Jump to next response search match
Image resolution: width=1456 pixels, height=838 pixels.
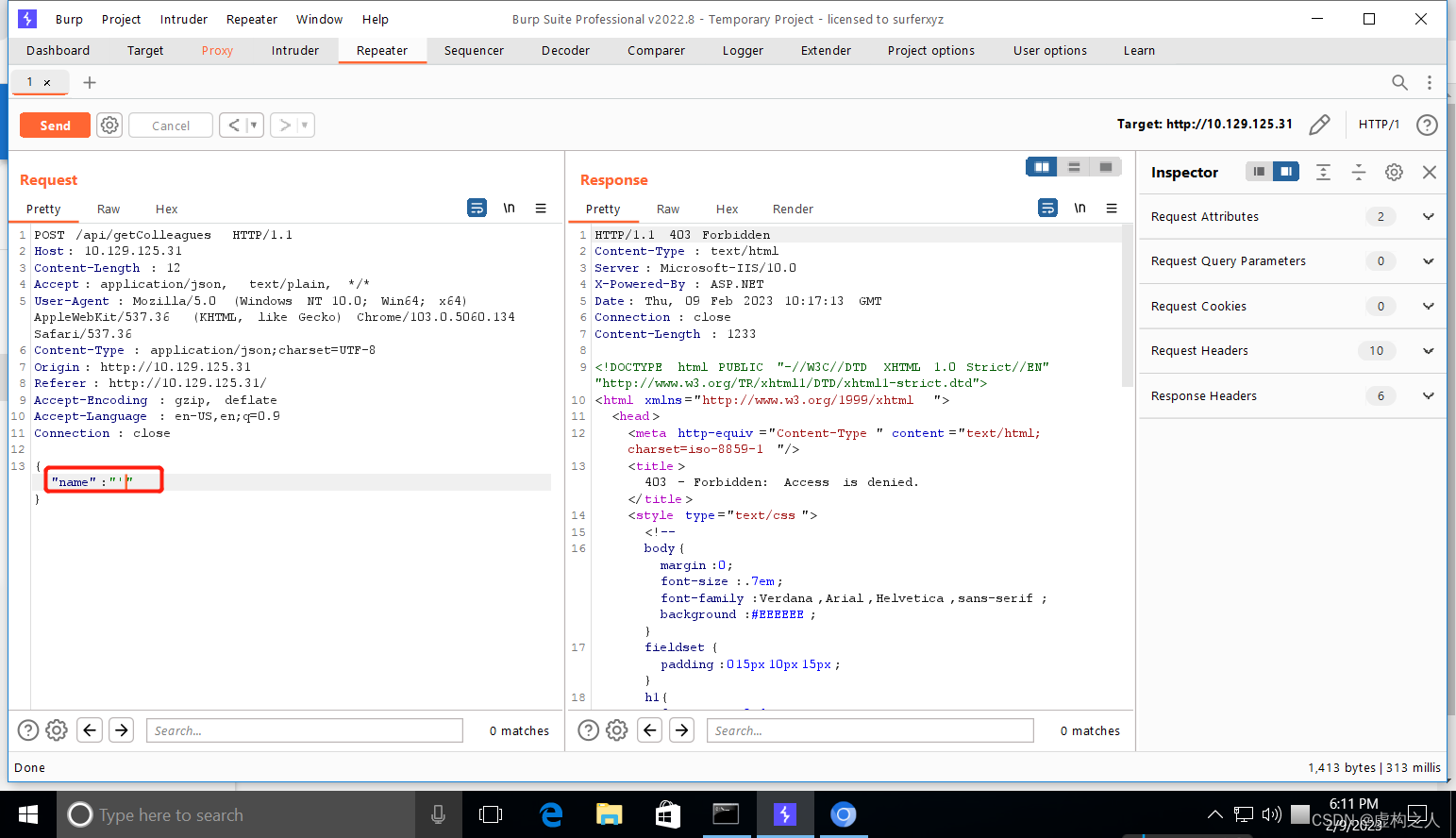click(682, 730)
